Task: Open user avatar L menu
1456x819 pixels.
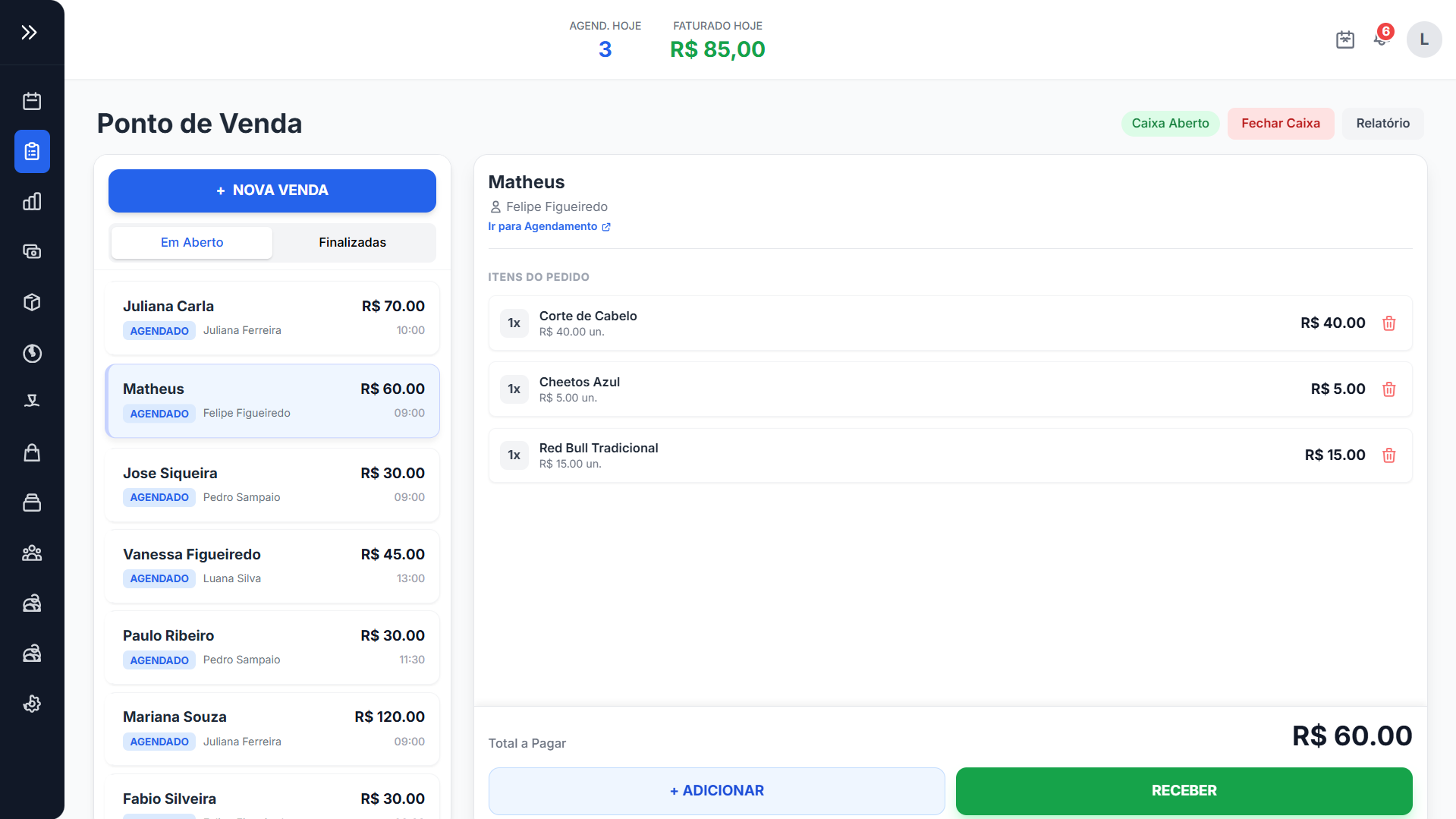Action: pos(1423,39)
